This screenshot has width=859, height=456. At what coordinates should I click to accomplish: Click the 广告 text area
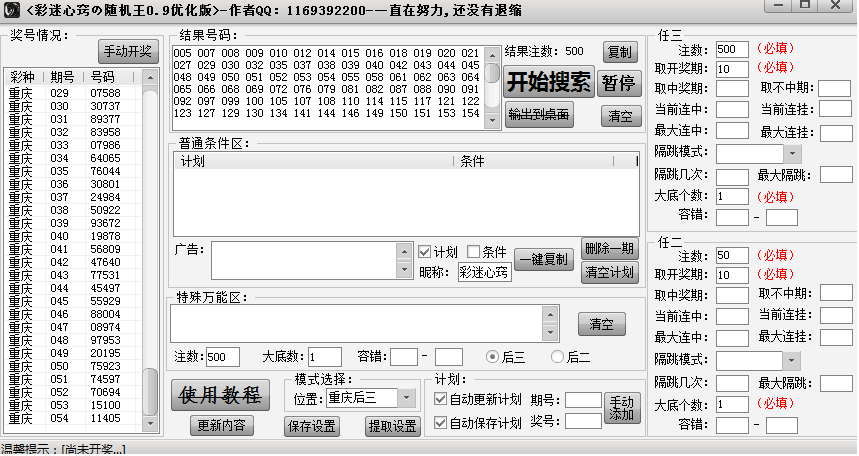(x=304, y=260)
